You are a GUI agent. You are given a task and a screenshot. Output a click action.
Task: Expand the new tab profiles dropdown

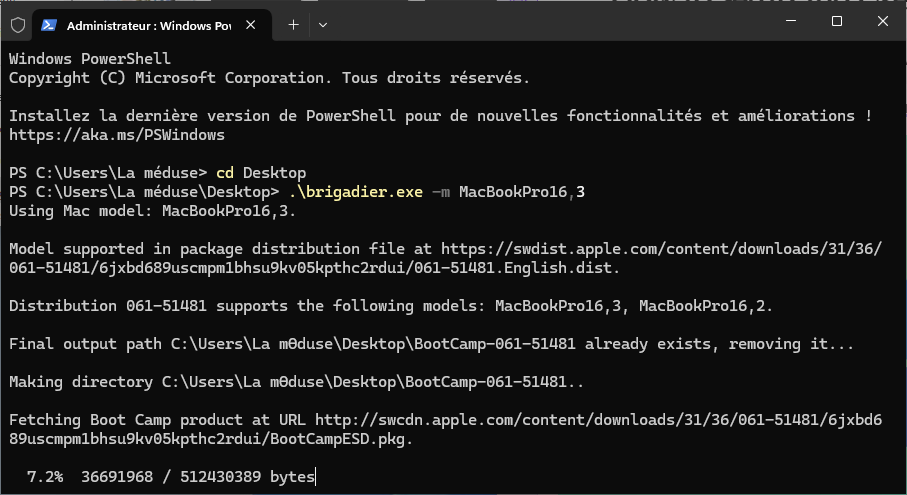323,25
